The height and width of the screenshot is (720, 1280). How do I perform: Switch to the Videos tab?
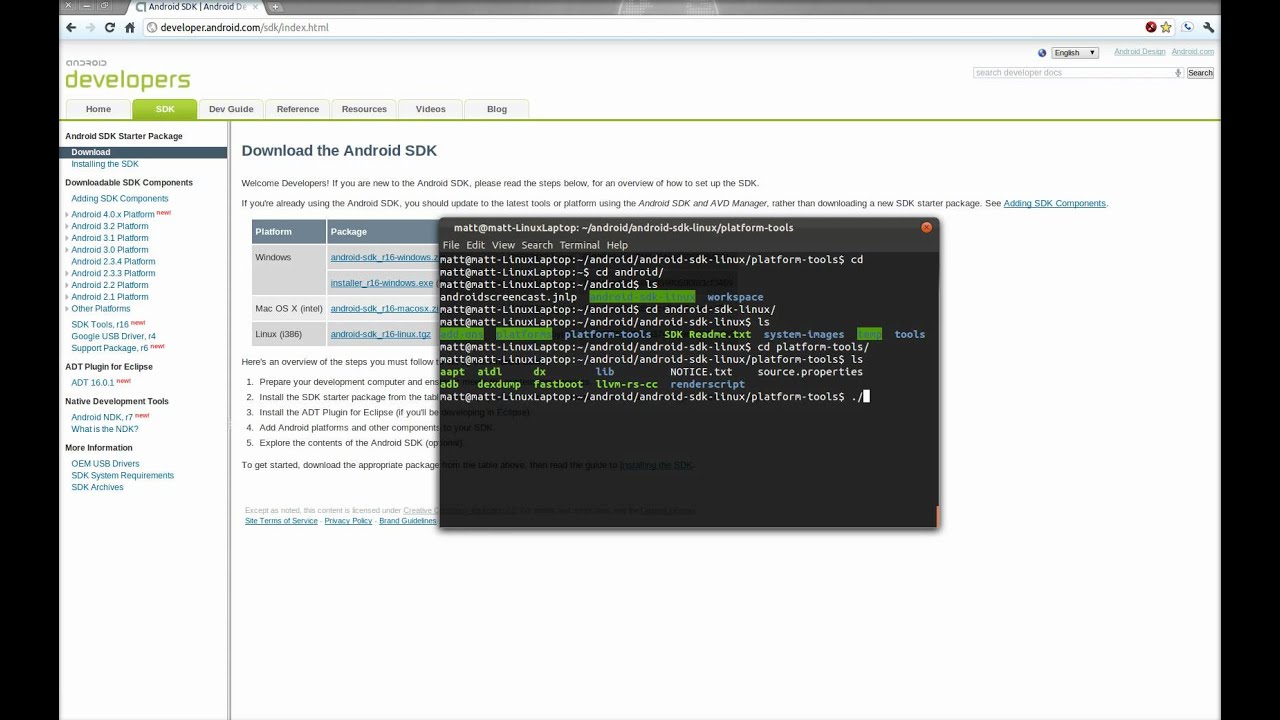431,109
